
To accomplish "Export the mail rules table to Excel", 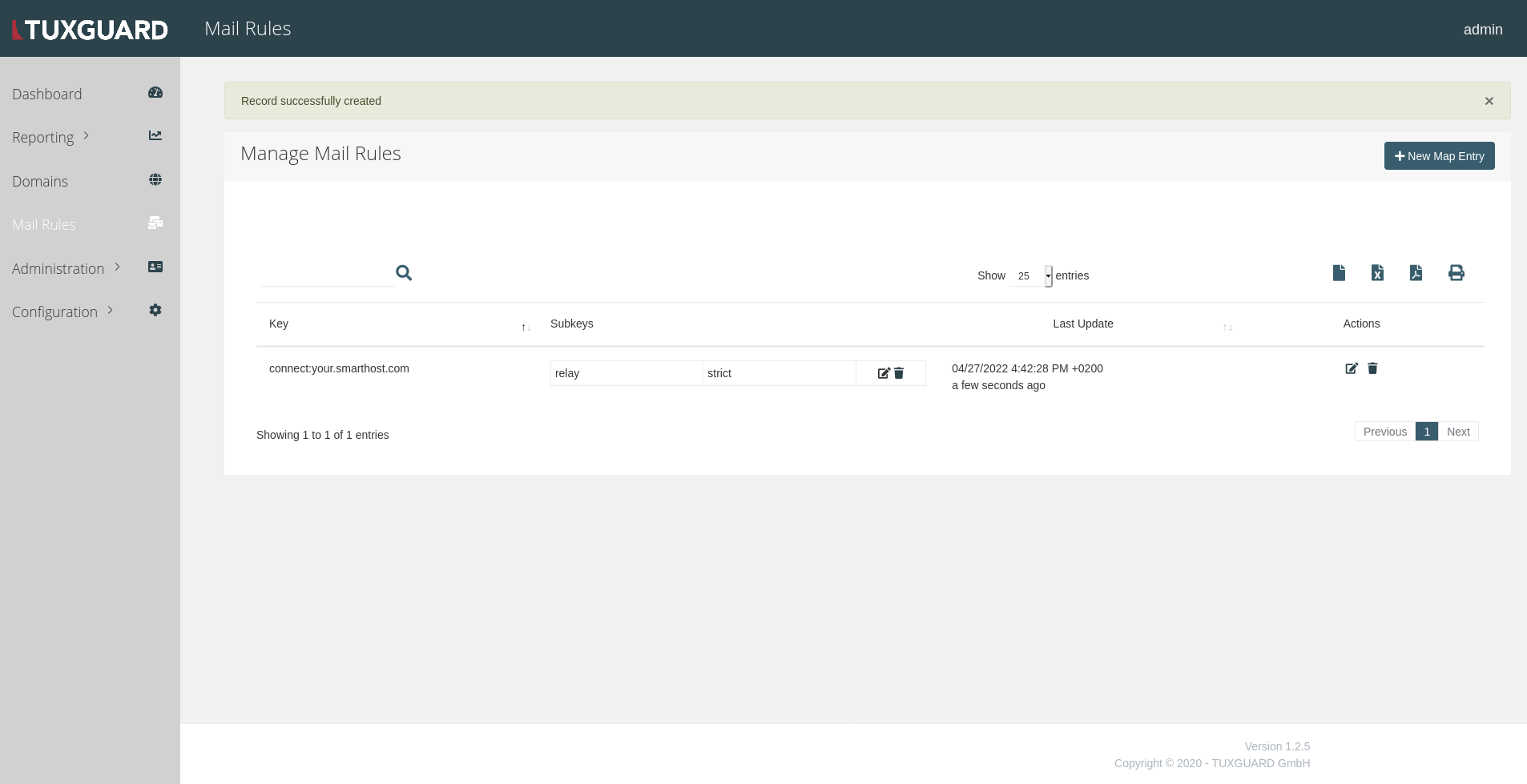I will [1376, 273].
